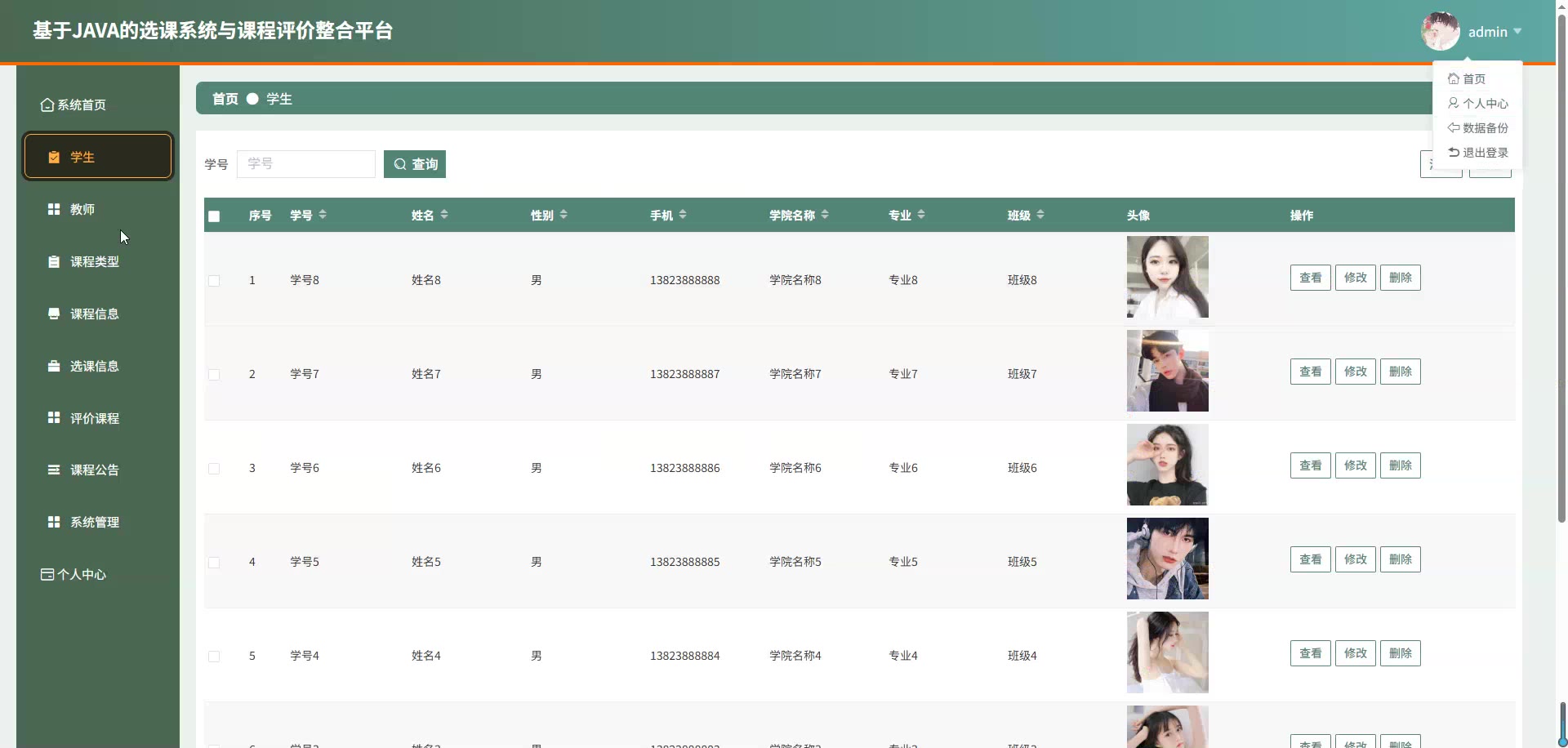
Task: Click the admin avatar picture in header
Action: pos(1440,32)
